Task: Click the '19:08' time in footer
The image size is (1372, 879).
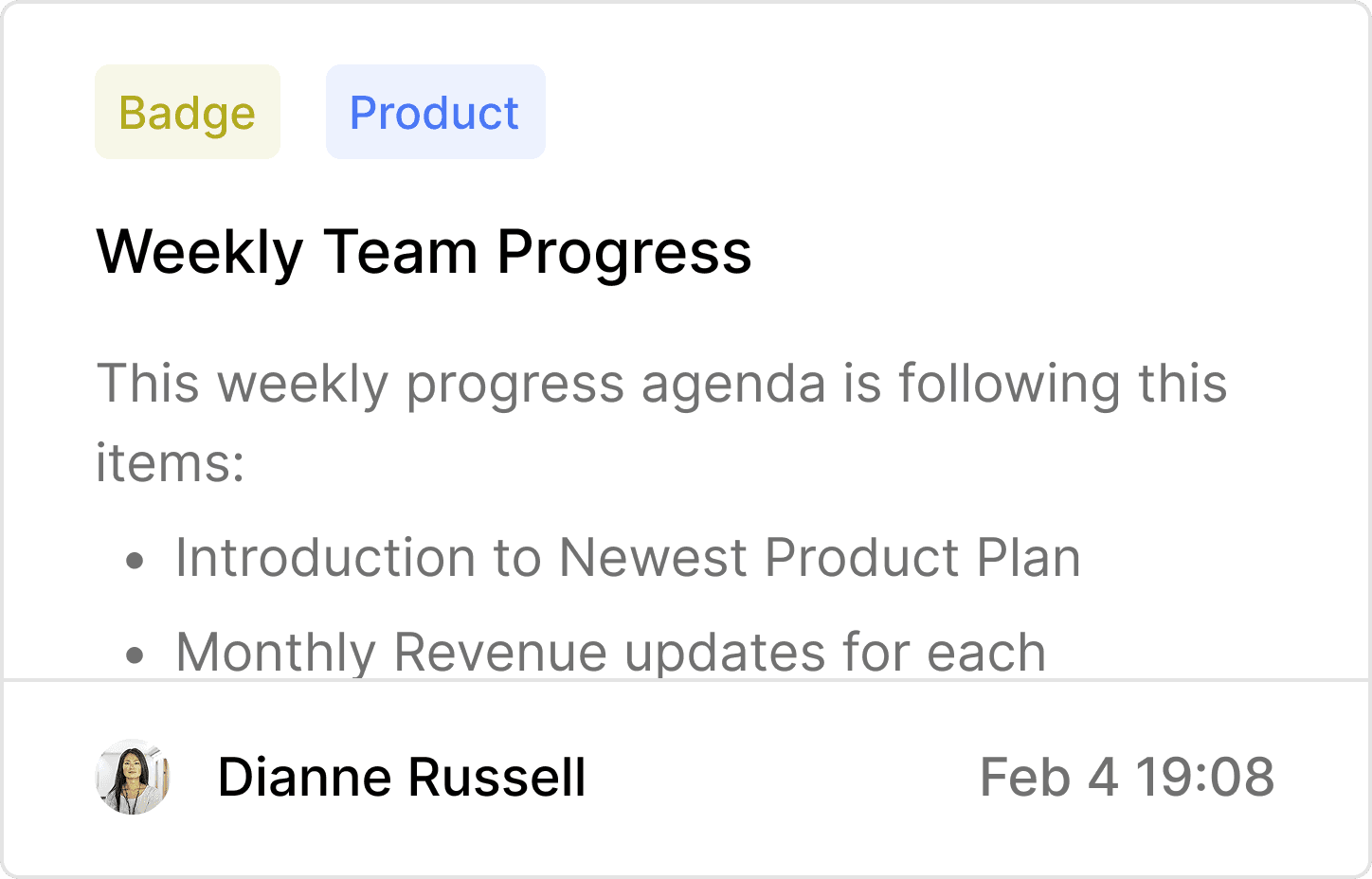Action: [1205, 778]
